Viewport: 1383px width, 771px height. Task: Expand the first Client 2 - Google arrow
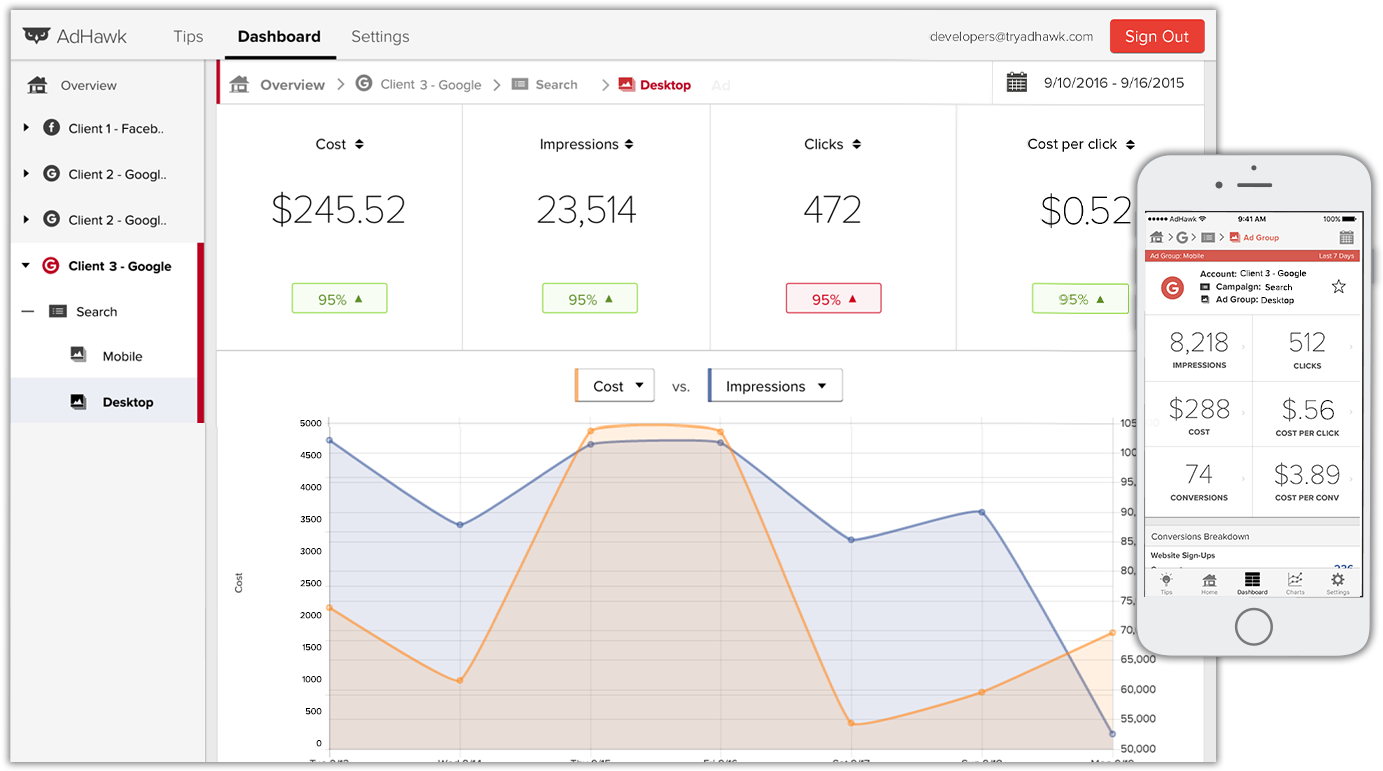(26, 174)
